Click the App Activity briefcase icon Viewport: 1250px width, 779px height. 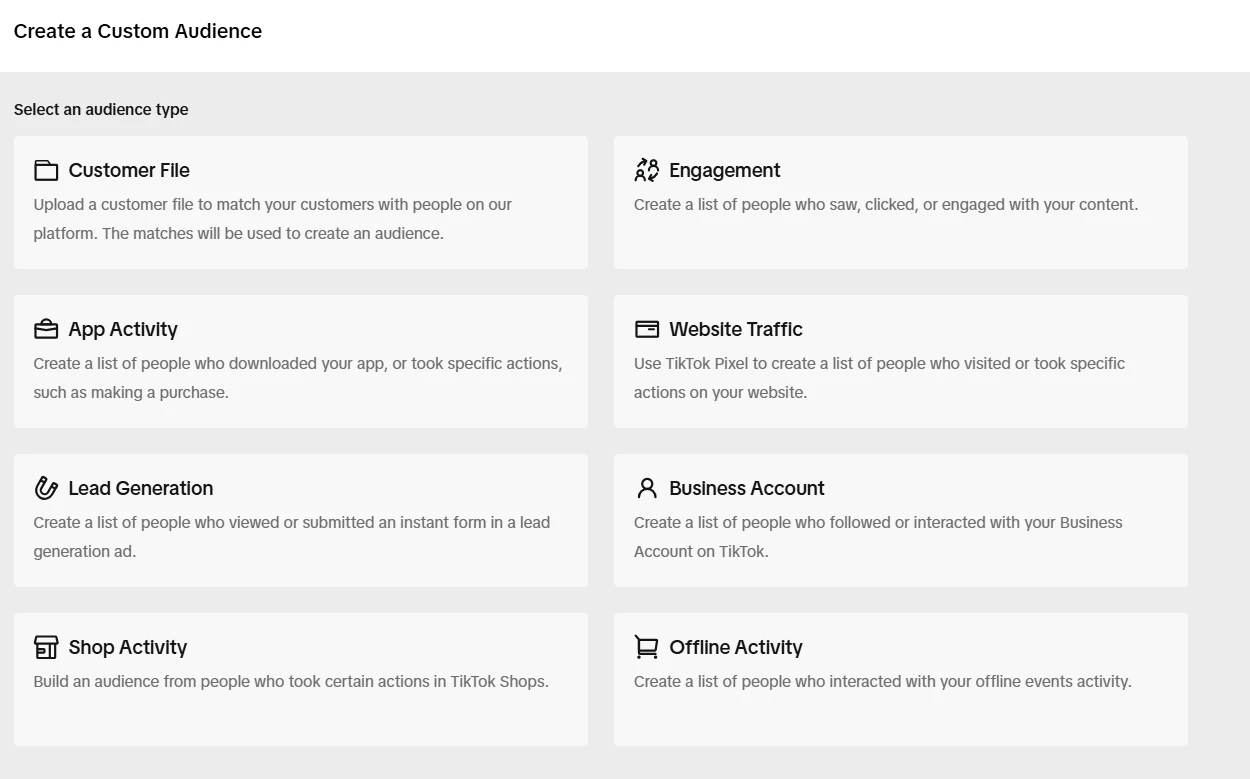click(46, 329)
